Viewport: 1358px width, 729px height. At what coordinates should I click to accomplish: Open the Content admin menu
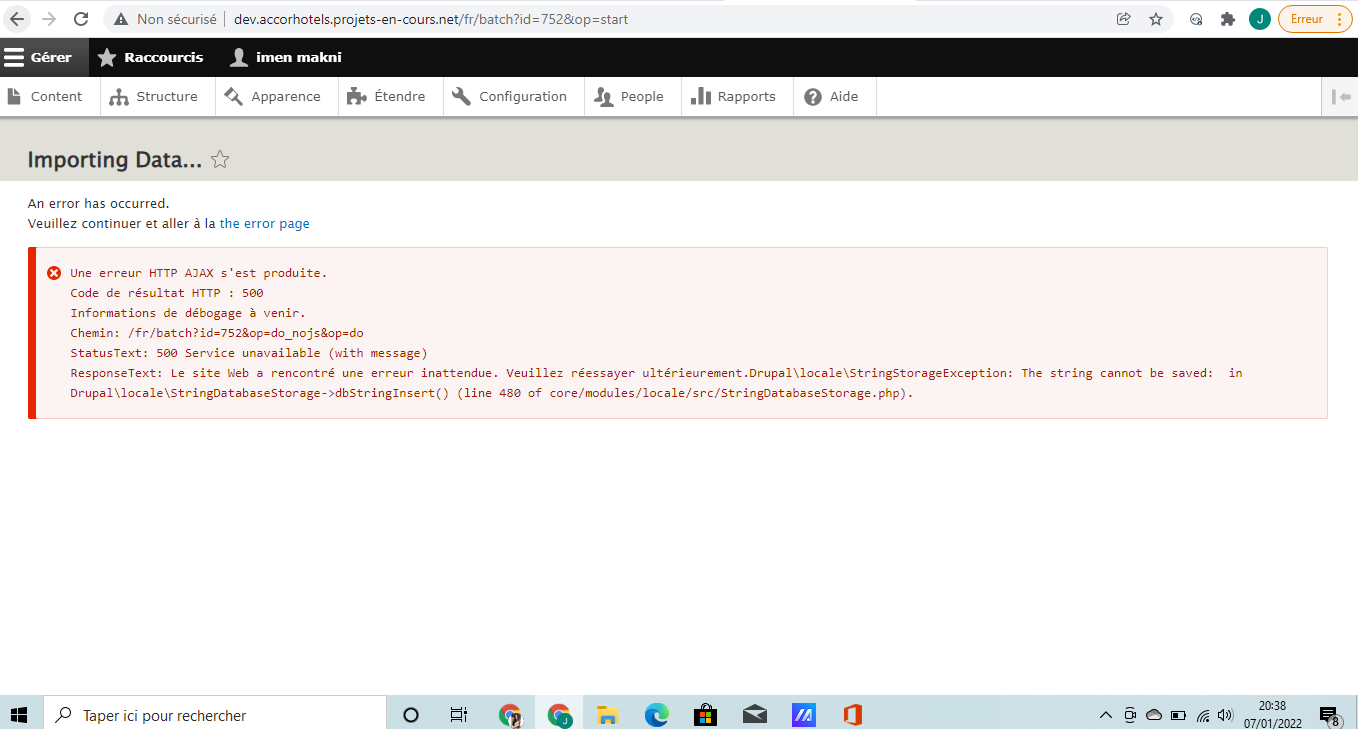pyautogui.click(x=50, y=97)
